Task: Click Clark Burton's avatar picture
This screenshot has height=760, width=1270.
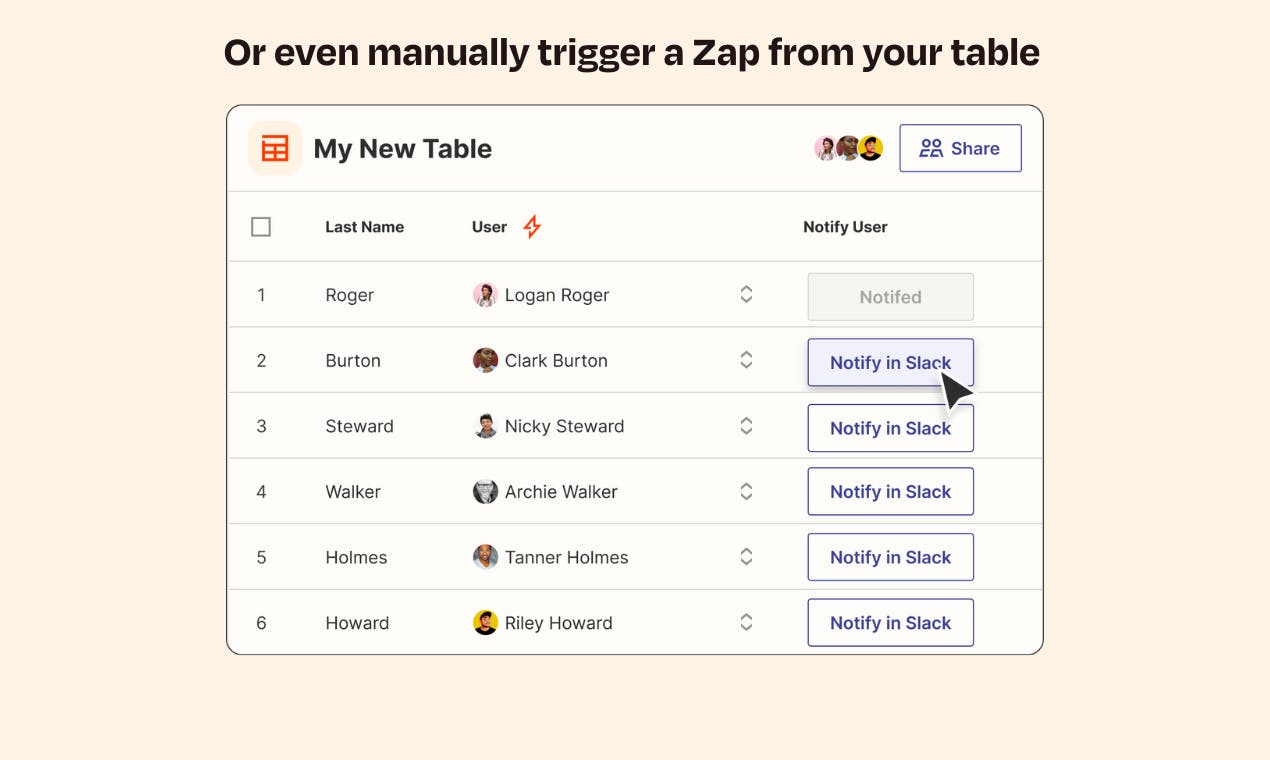Action: [x=485, y=360]
